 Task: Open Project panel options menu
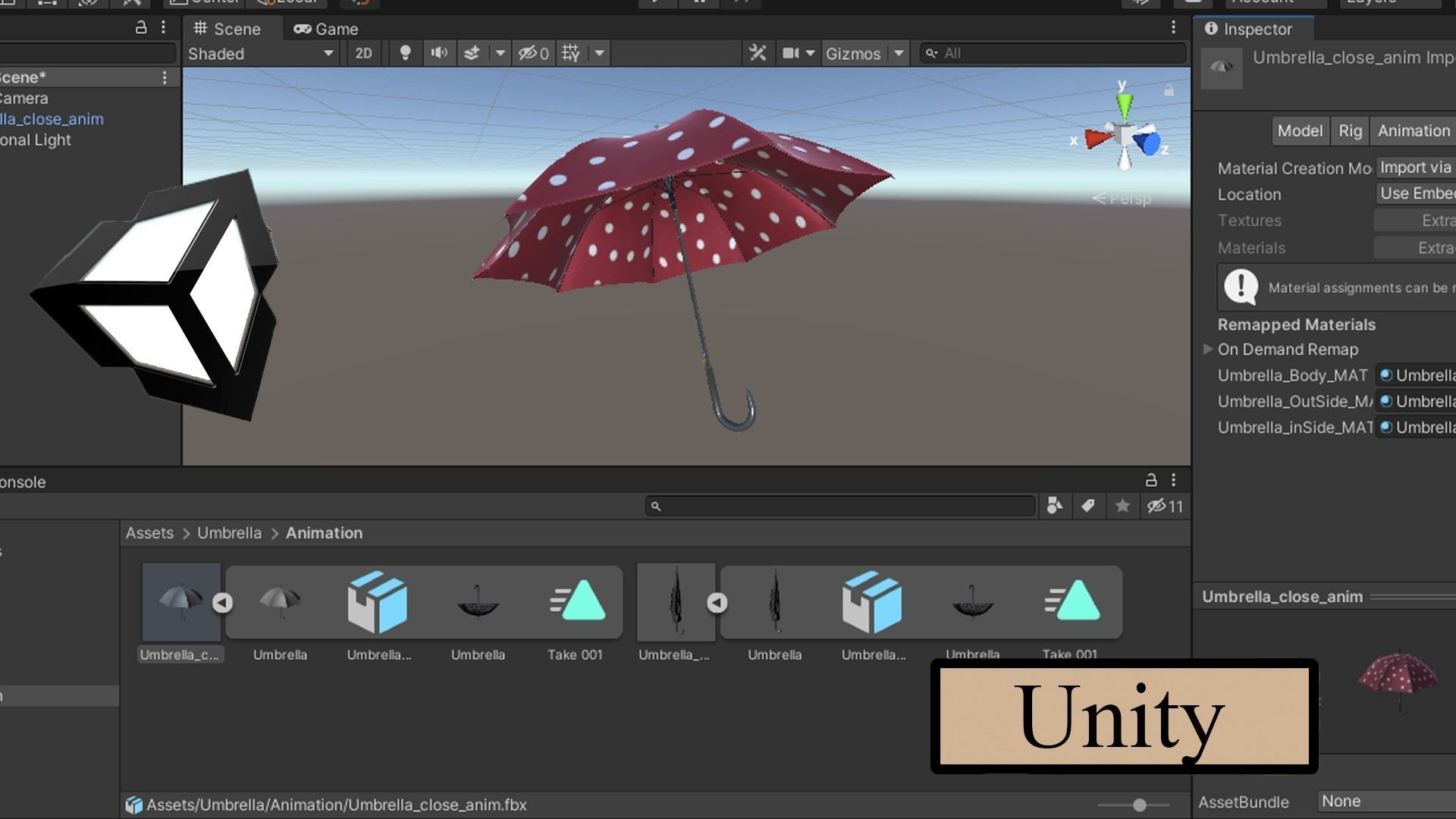coord(1173,480)
